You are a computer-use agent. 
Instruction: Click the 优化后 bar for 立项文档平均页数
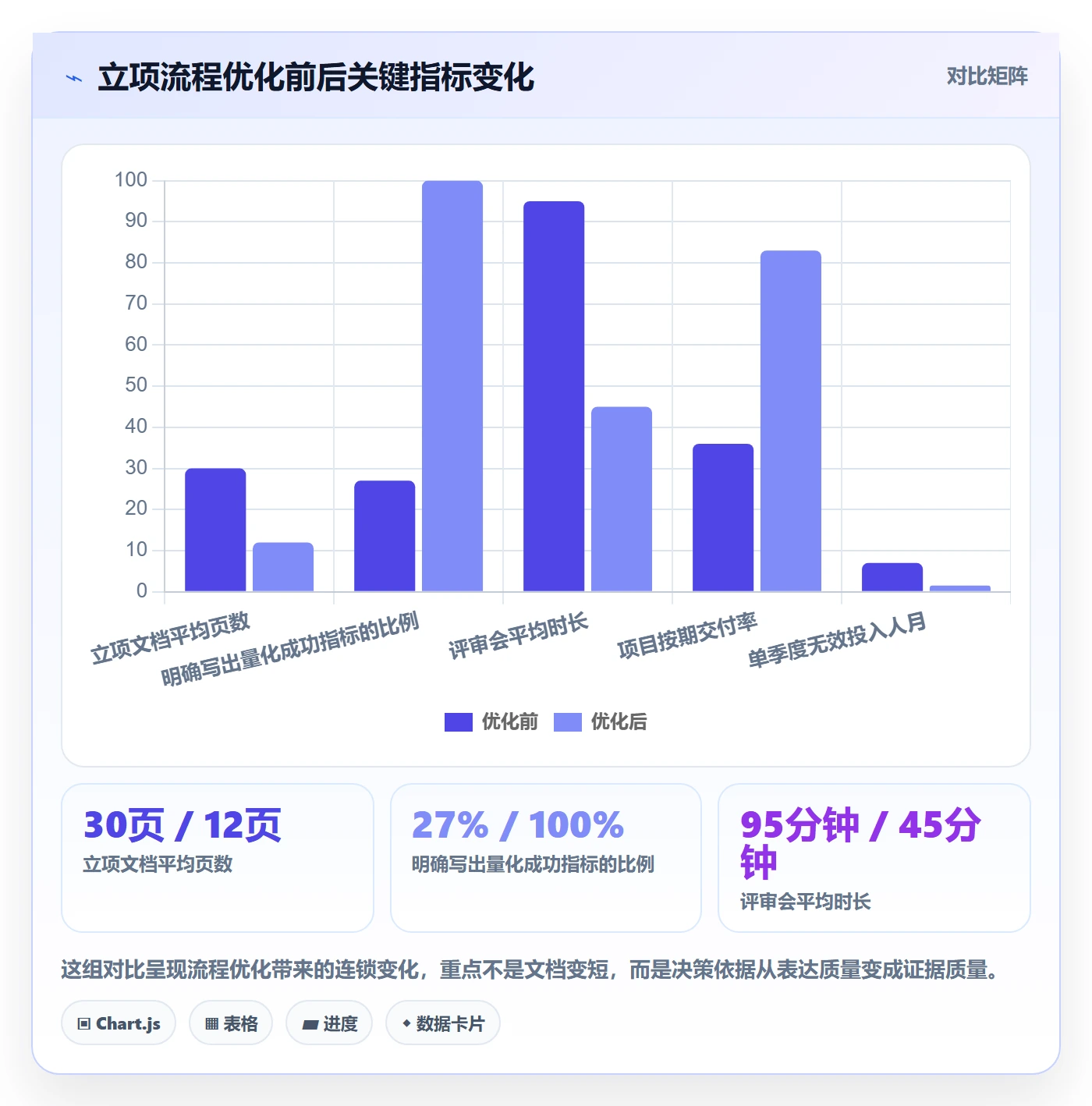tap(283, 567)
